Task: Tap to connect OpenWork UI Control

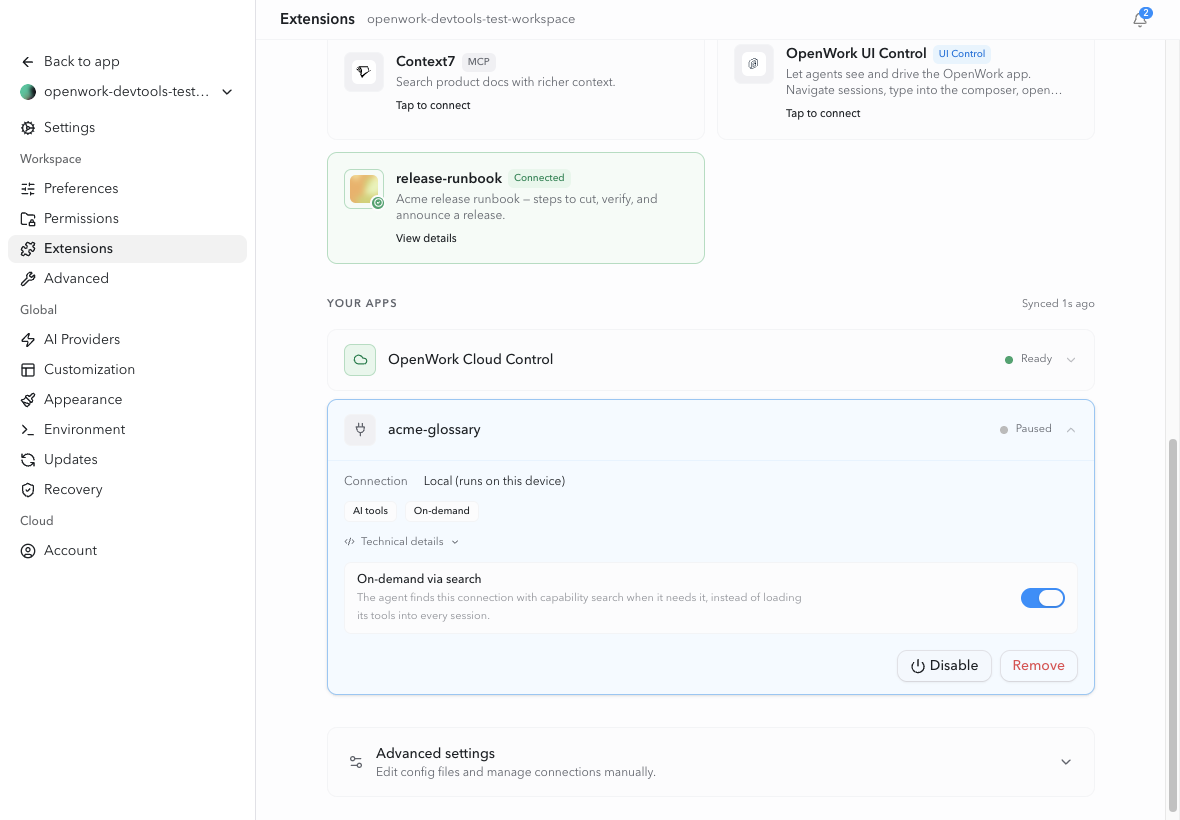Action: point(823,114)
